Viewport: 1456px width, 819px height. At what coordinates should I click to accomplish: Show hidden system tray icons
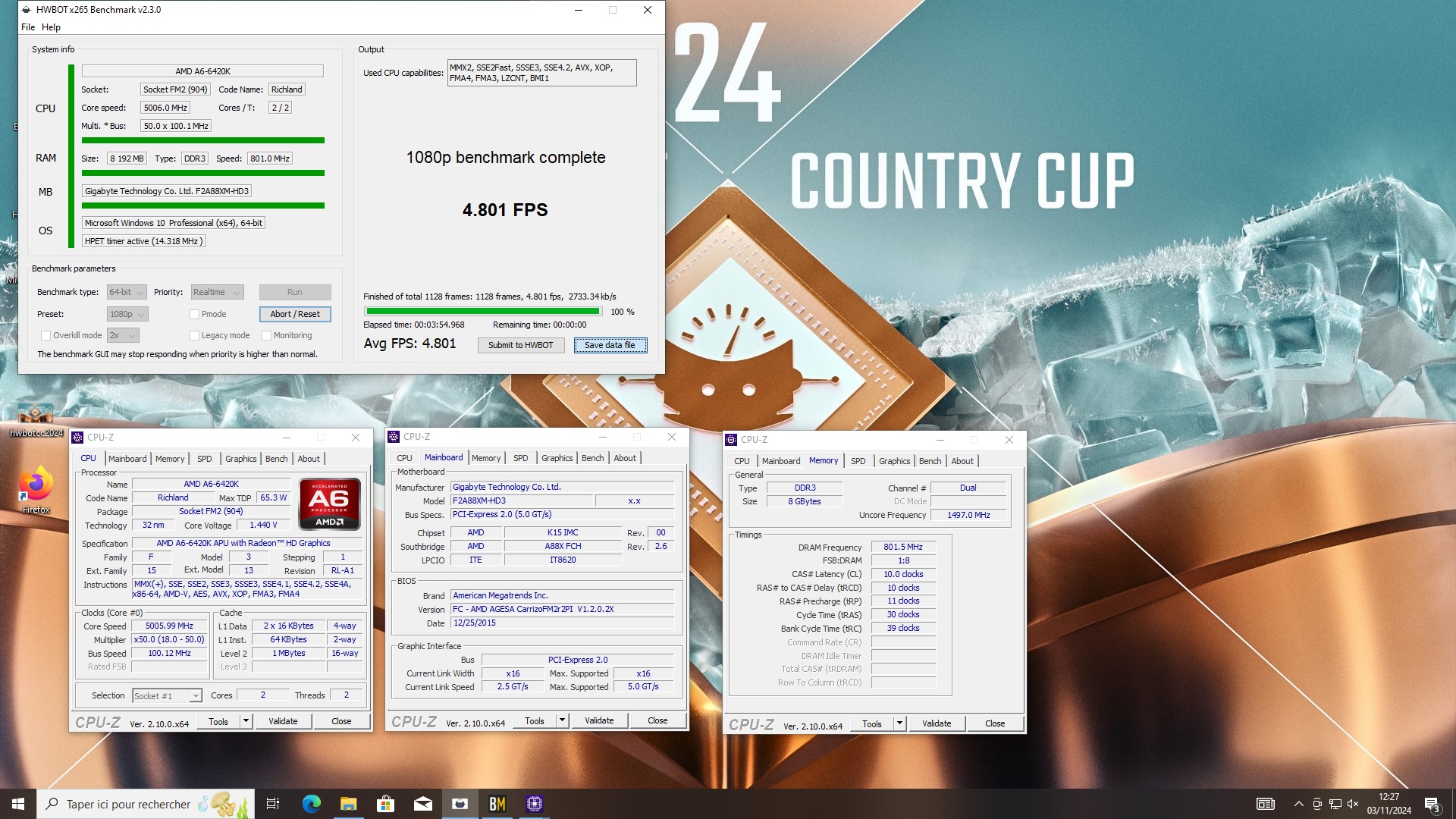click(1298, 804)
